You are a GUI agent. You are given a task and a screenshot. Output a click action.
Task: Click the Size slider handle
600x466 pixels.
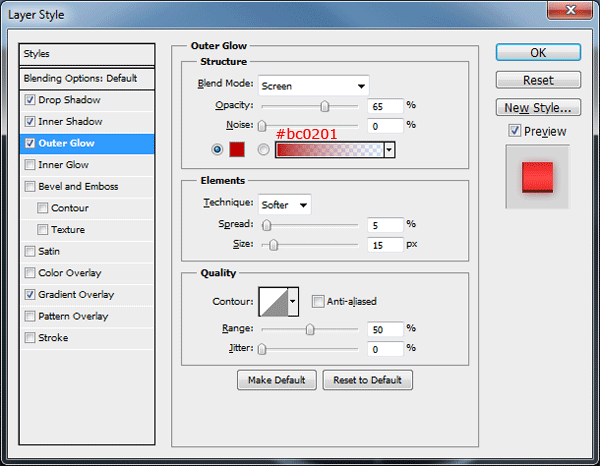(x=273, y=245)
